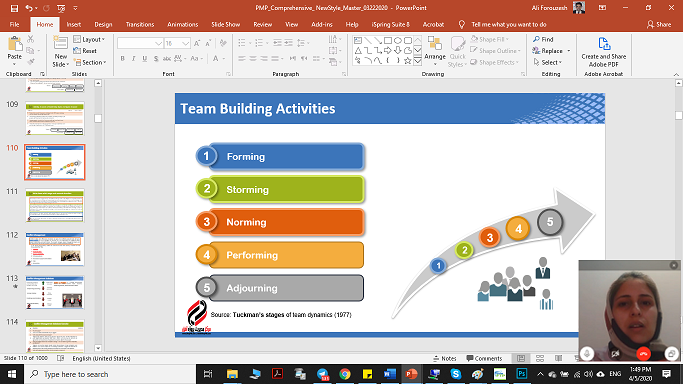Screen dimensions: 683x384
Task: Open Google Chrome from the taskbar
Action: click(x=345, y=374)
